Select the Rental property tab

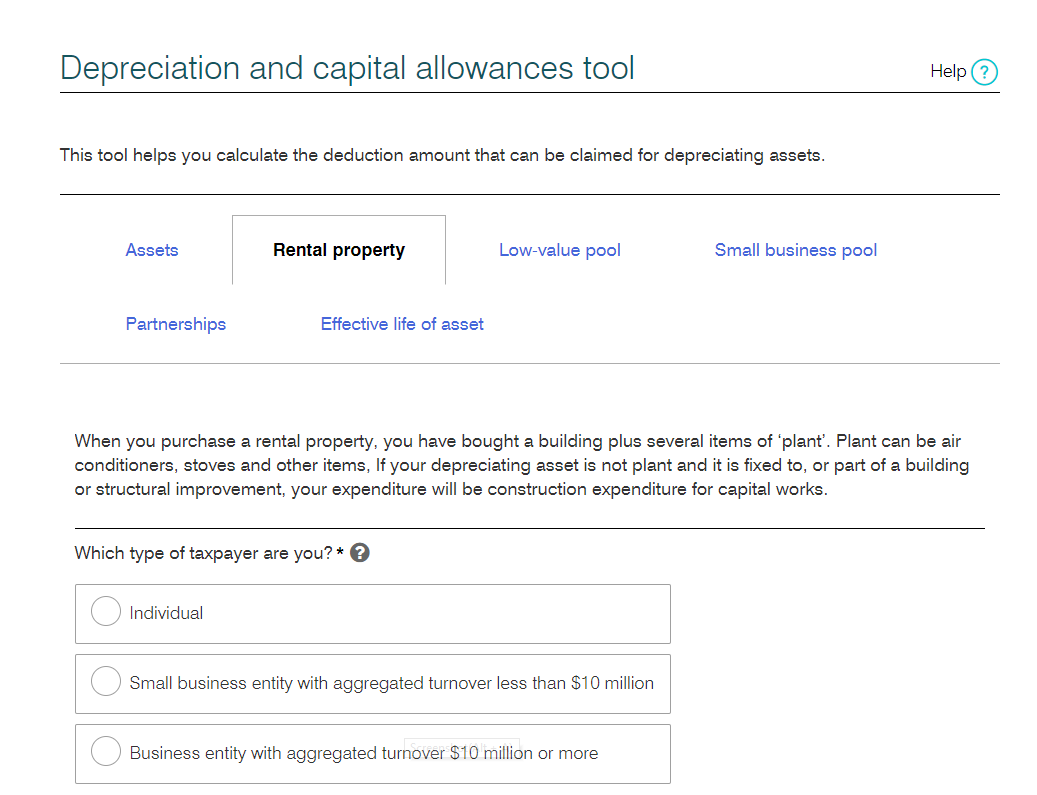[x=339, y=250]
